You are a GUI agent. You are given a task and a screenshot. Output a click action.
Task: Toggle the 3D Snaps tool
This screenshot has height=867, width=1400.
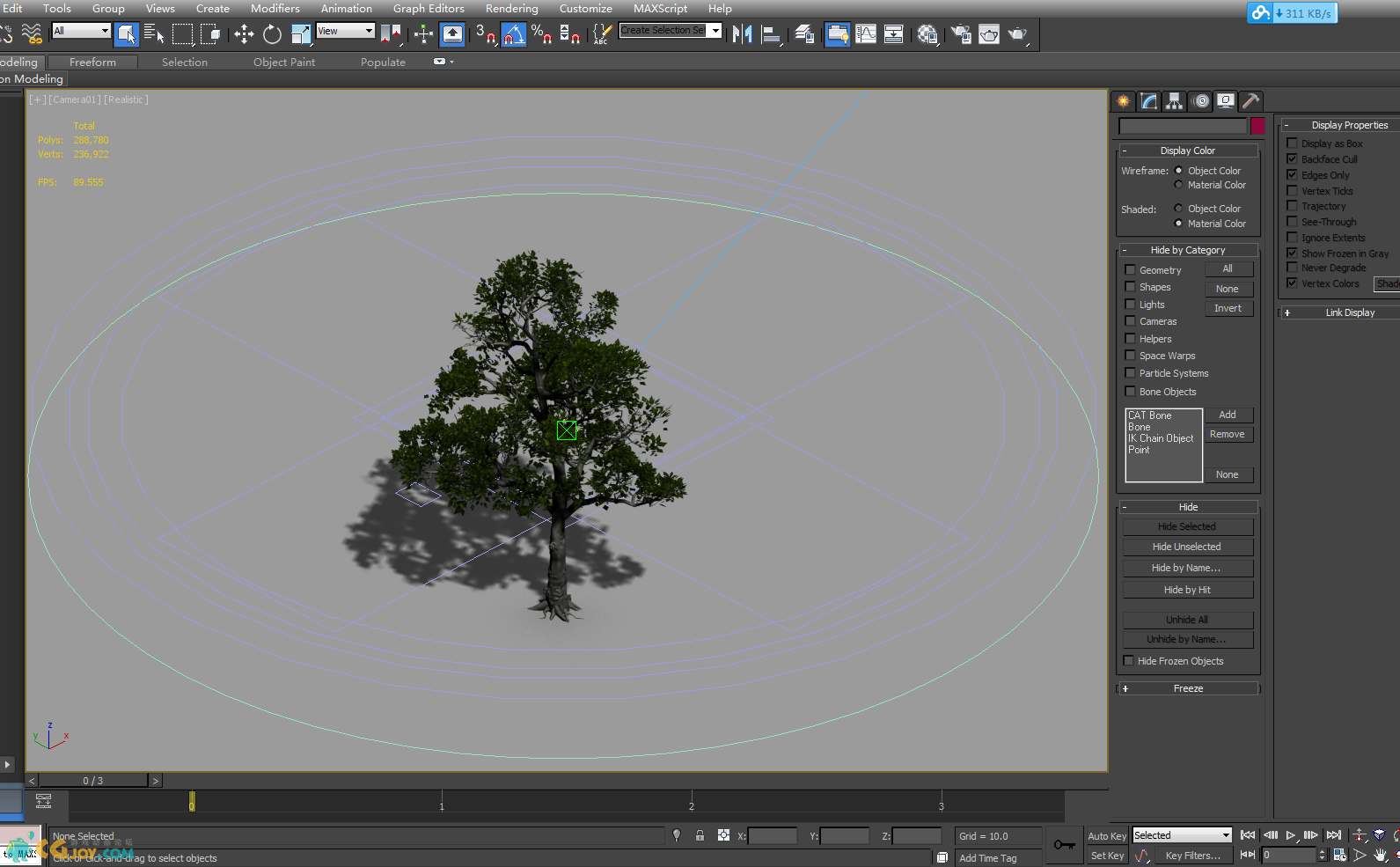[x=486, y=34]
